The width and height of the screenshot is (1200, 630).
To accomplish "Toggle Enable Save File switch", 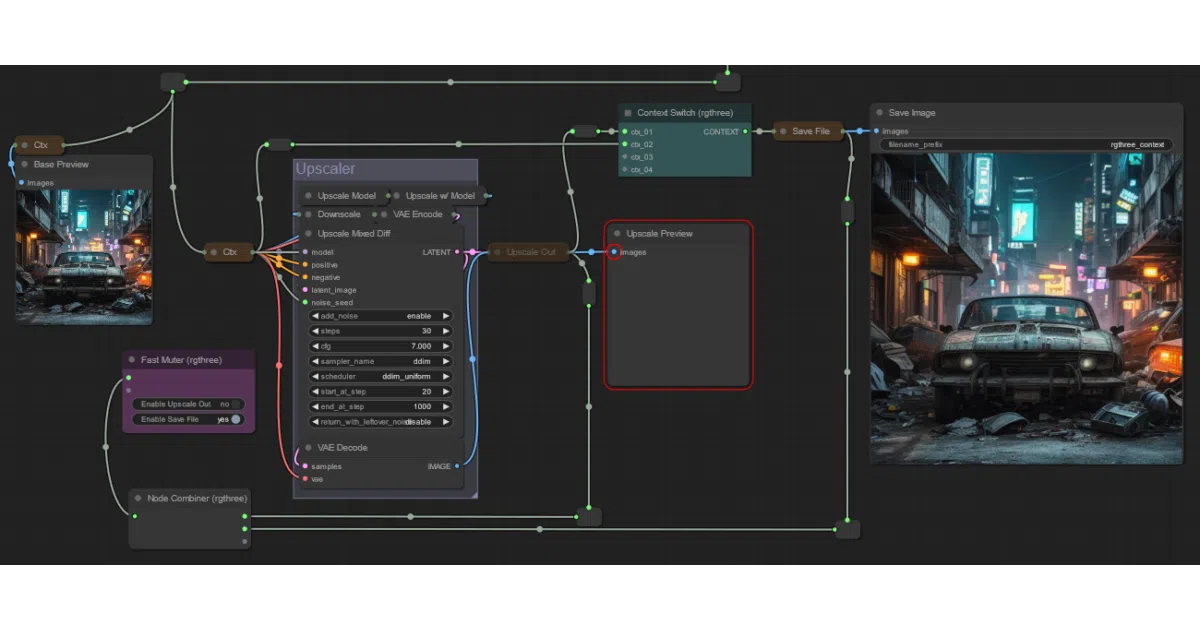I will [x=237, y=420].
